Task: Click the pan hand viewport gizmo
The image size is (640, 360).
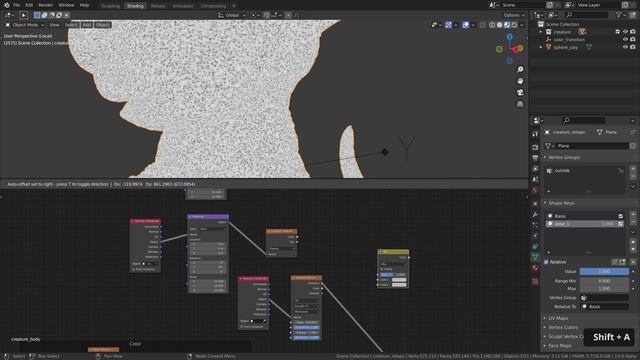Action: point(520,81)
